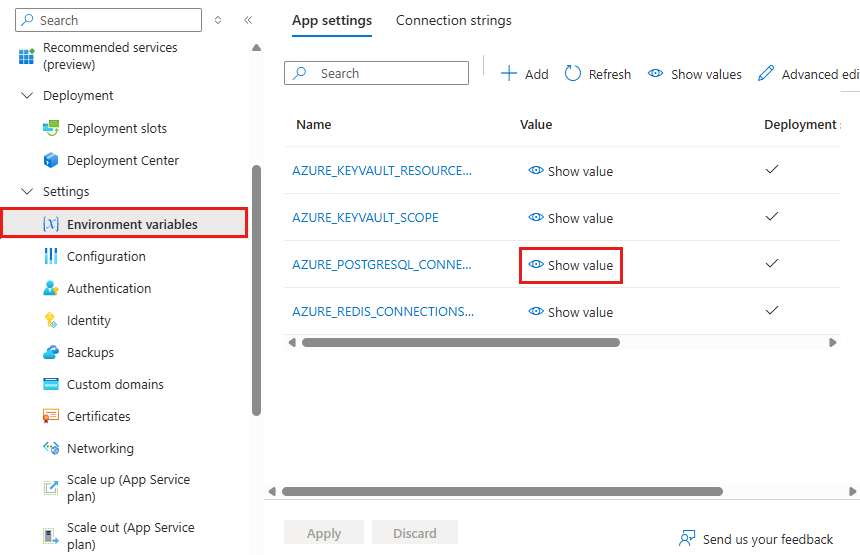This screenshot has height=555, width=860.
Task: Collapse the Settings section
Action: [x=27, y=191]
